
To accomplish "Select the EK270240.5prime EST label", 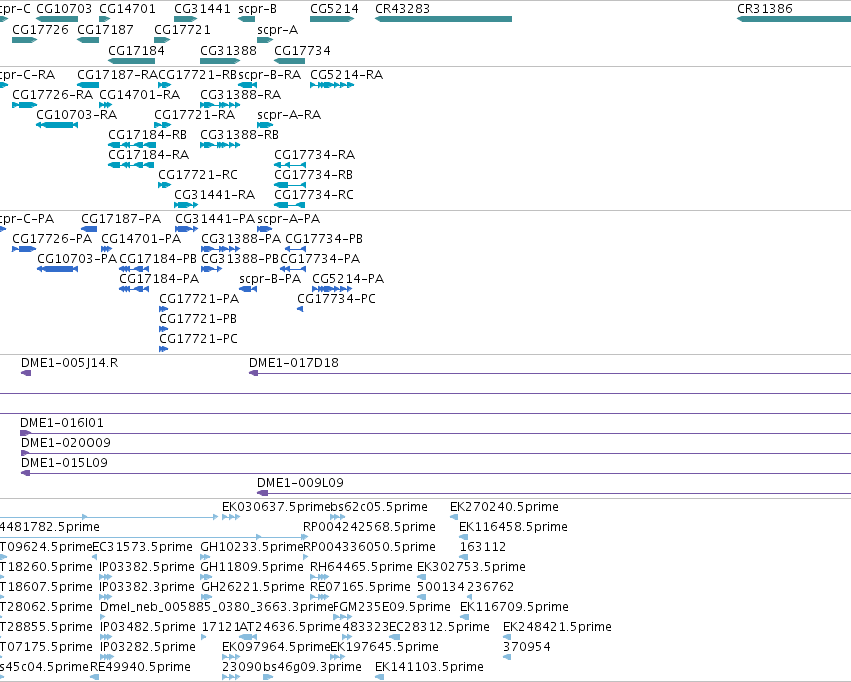I will coord(504,507).
